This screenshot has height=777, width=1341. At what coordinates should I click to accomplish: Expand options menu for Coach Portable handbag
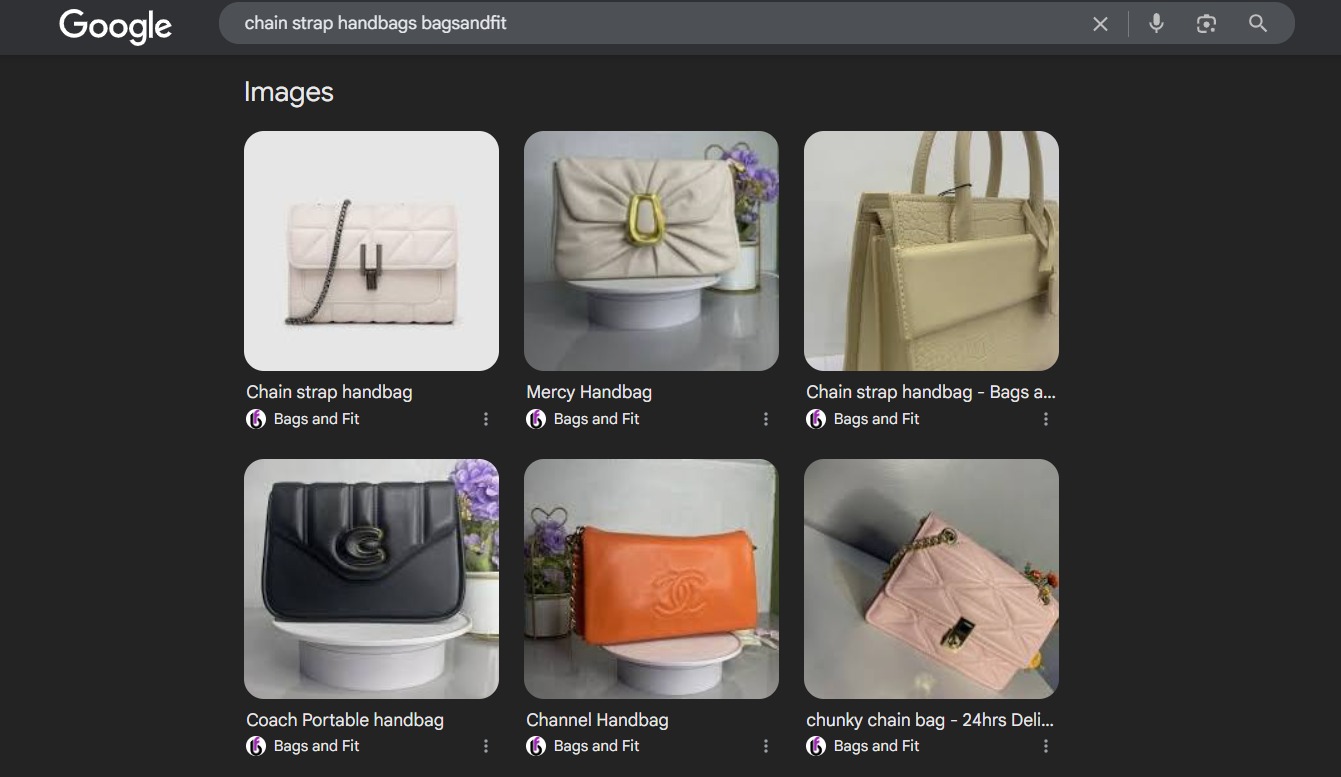486,746
